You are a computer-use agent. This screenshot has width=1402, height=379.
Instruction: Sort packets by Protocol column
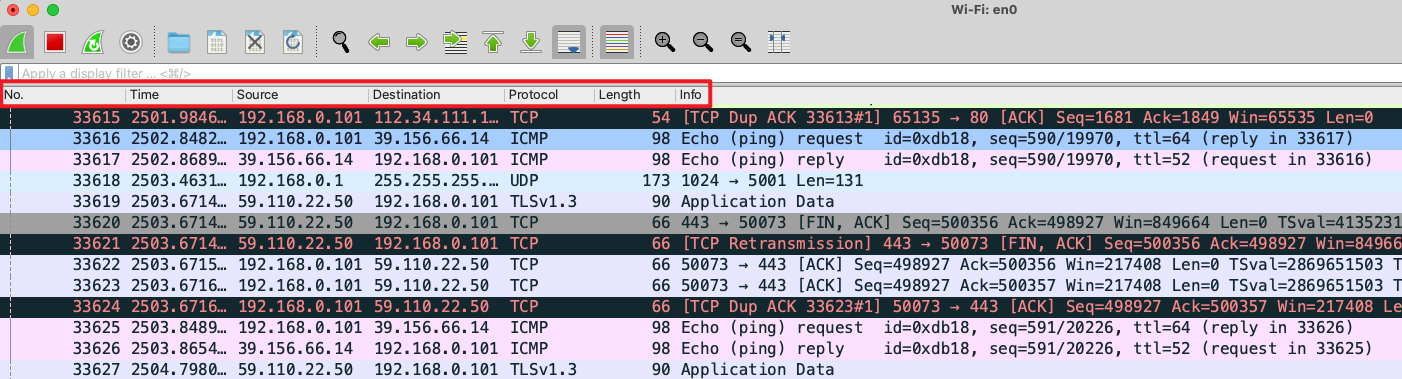[549, 95]
